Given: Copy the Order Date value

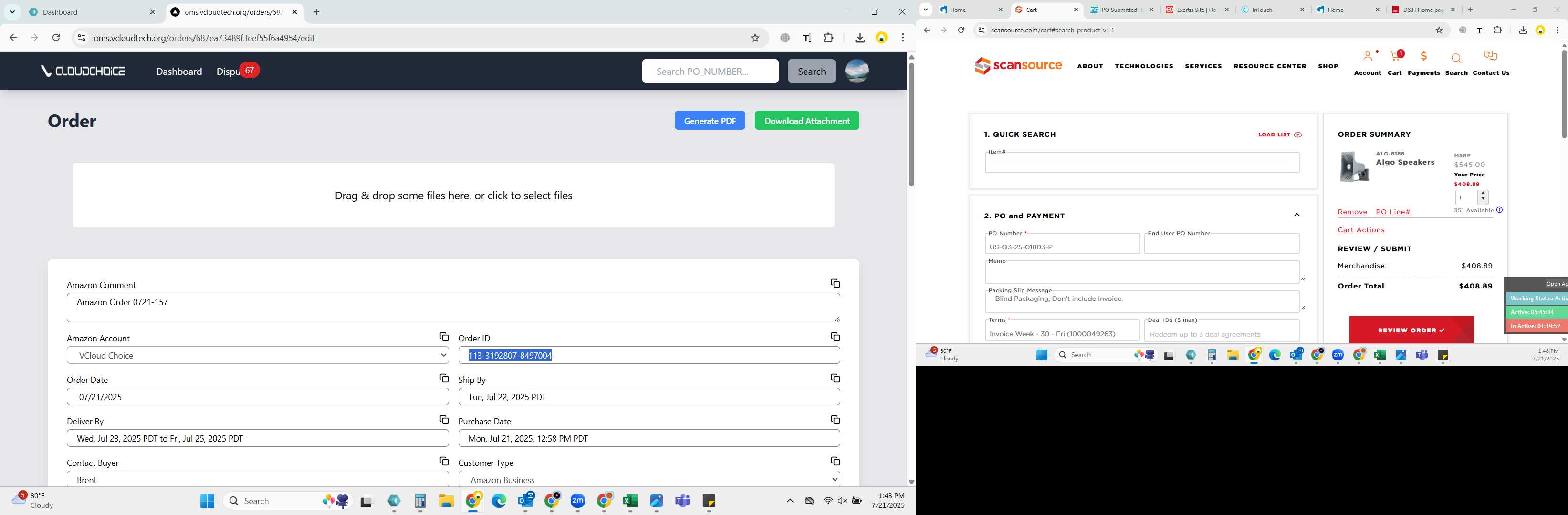Looking at the screenshot, I should click(x=444, y=378).
